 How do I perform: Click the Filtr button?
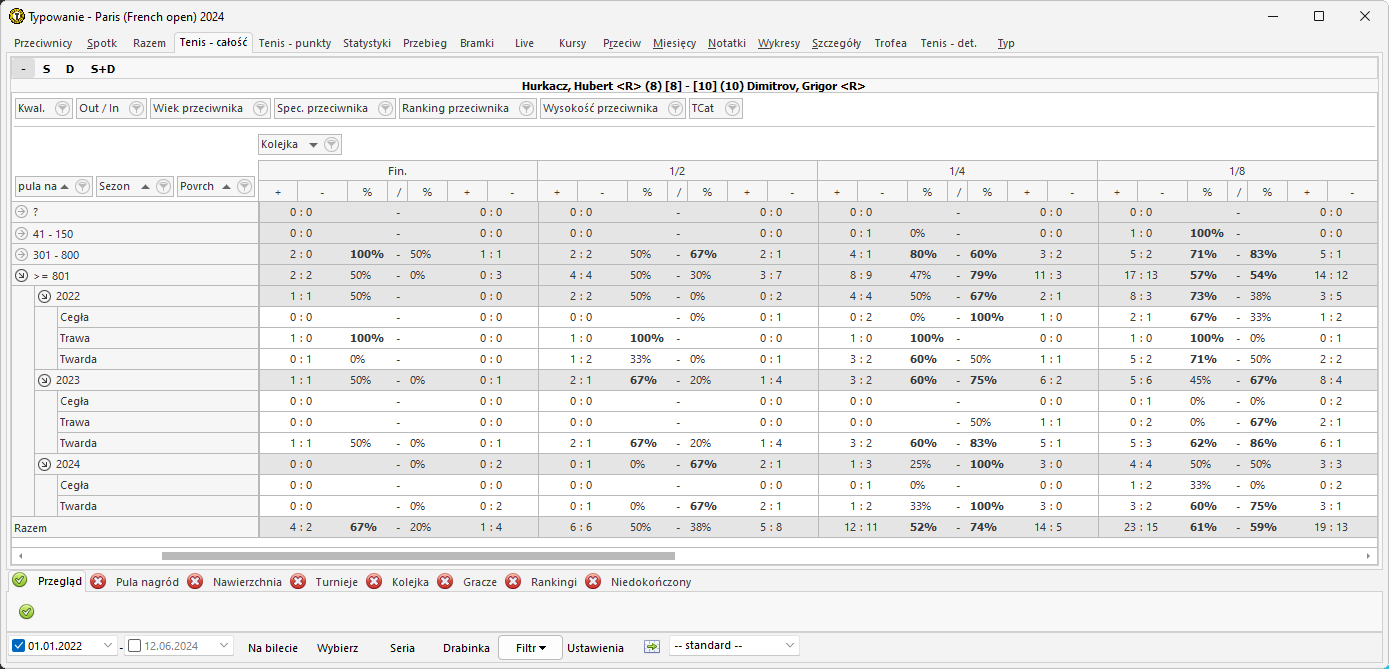coord(530,648)
